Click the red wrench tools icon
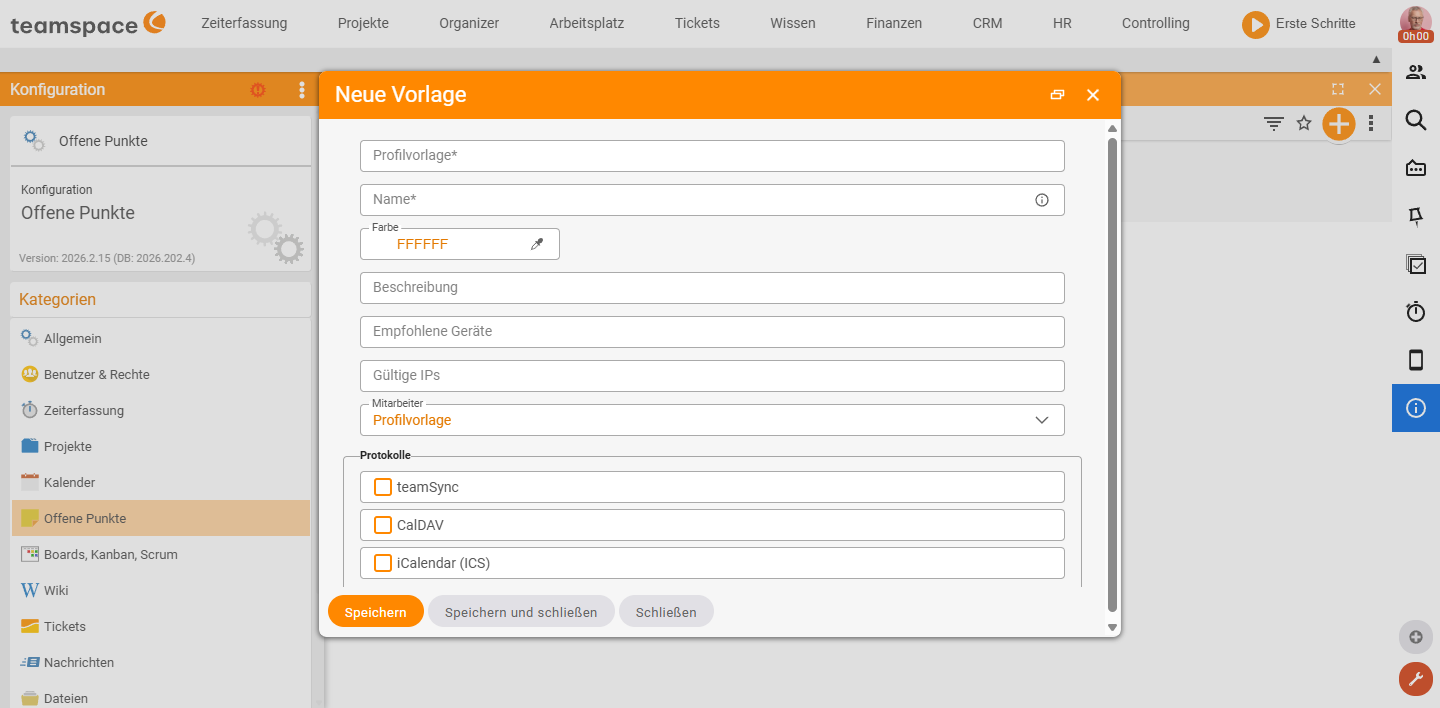 [1415, 679]
